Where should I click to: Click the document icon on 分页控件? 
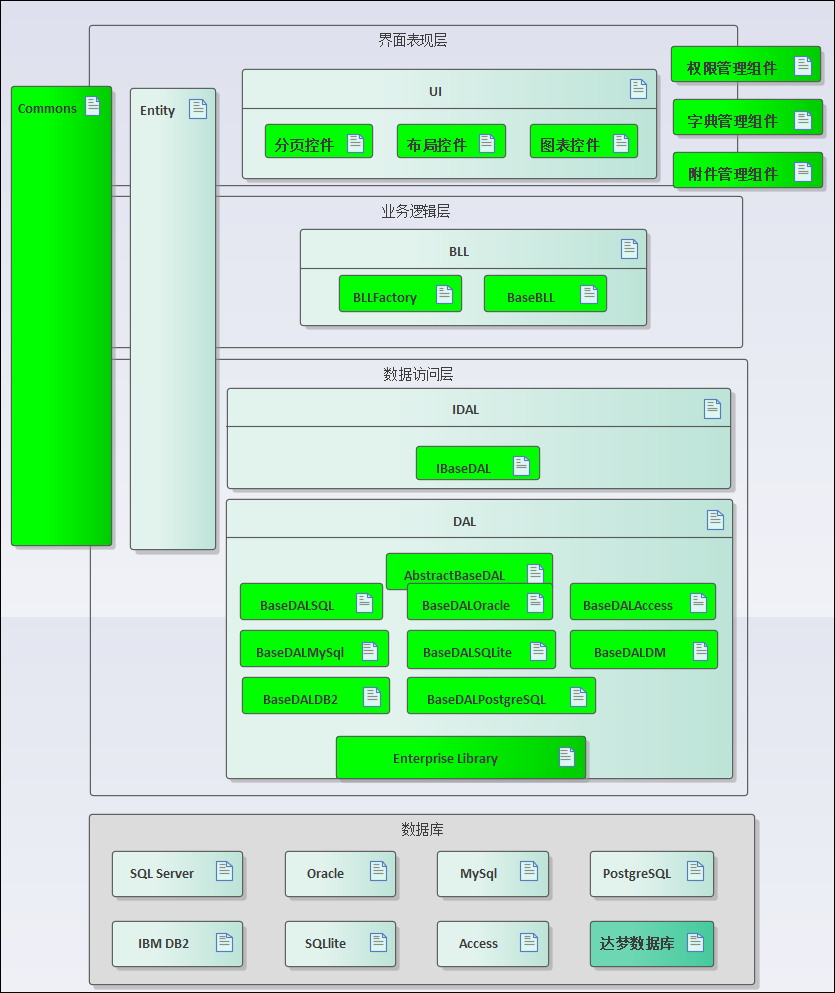[356, 144]
